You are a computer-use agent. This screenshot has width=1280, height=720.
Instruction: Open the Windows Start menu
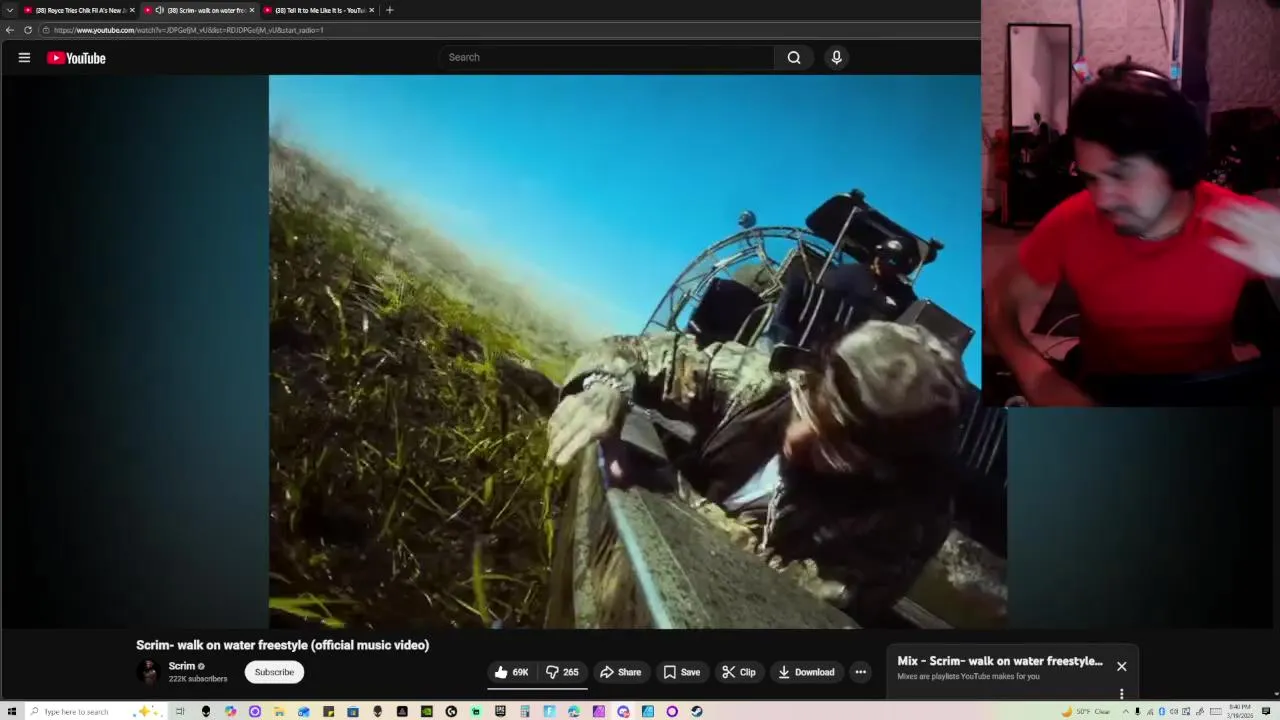(x=11, y=711)
